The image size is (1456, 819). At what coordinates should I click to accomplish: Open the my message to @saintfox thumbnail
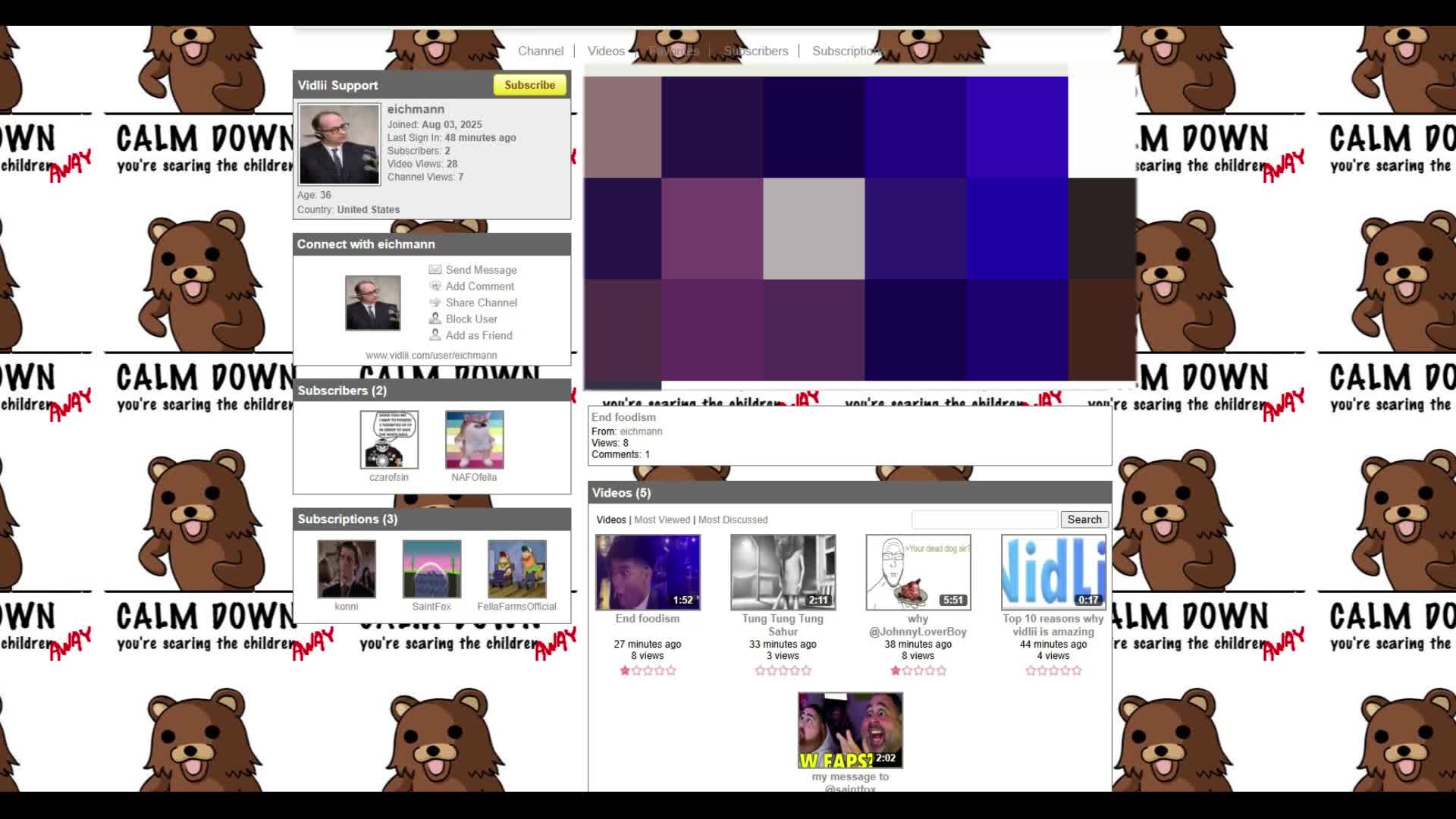(850, 730)
